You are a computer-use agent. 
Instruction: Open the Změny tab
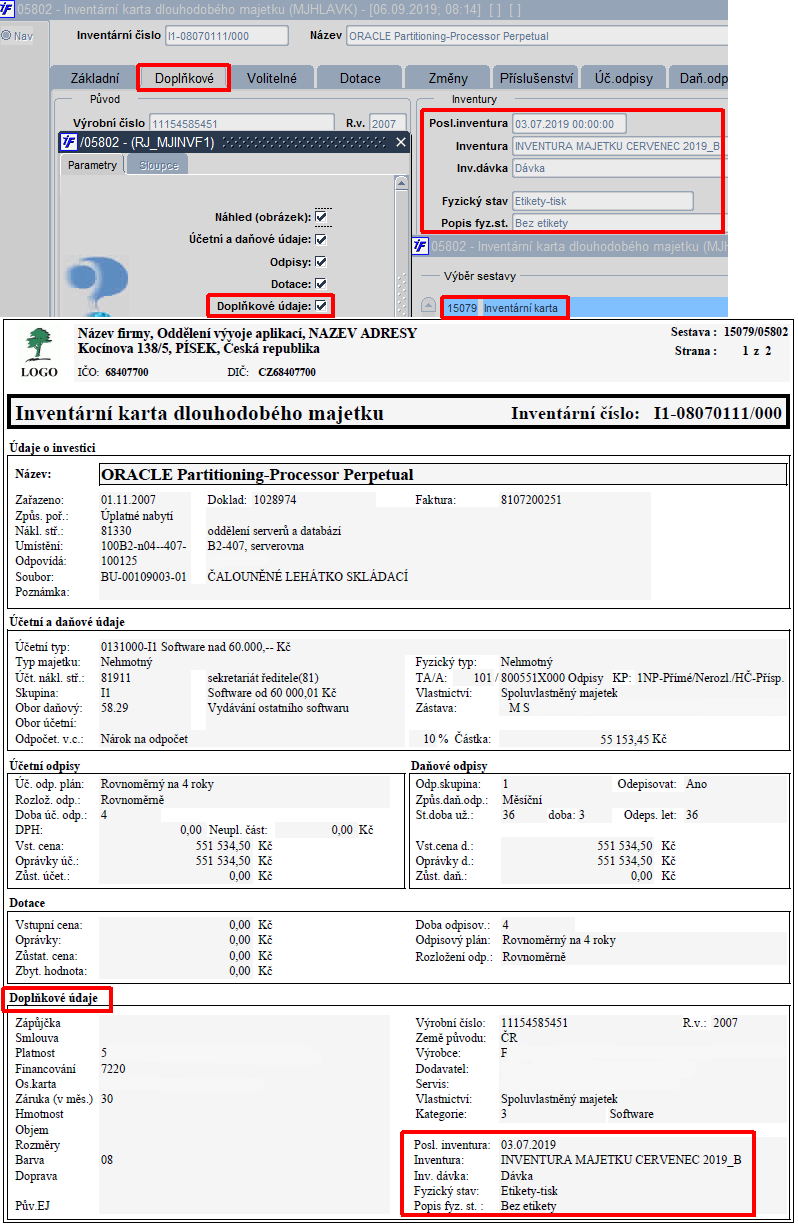(x=446, y=77)
